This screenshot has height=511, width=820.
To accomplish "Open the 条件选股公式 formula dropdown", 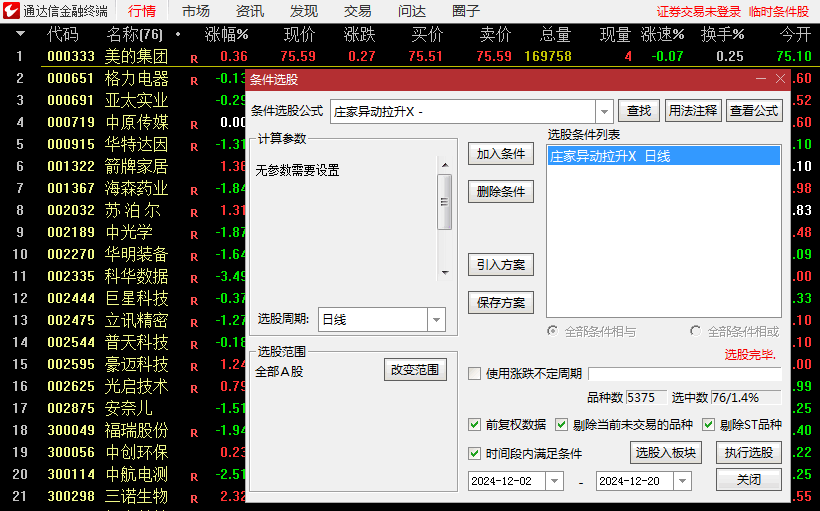I will pyautogui.click(x=604, y=111).
